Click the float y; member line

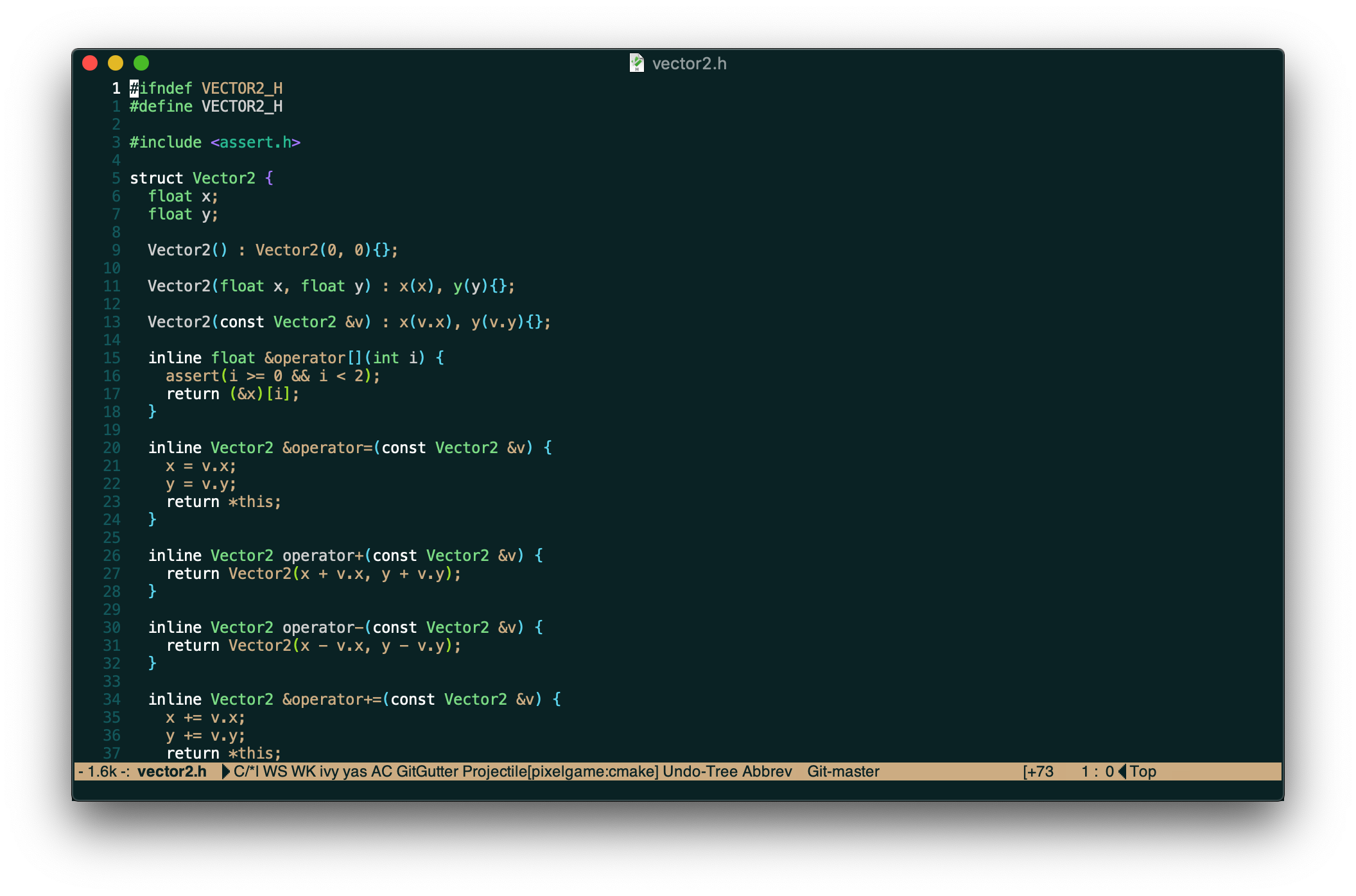183,214
